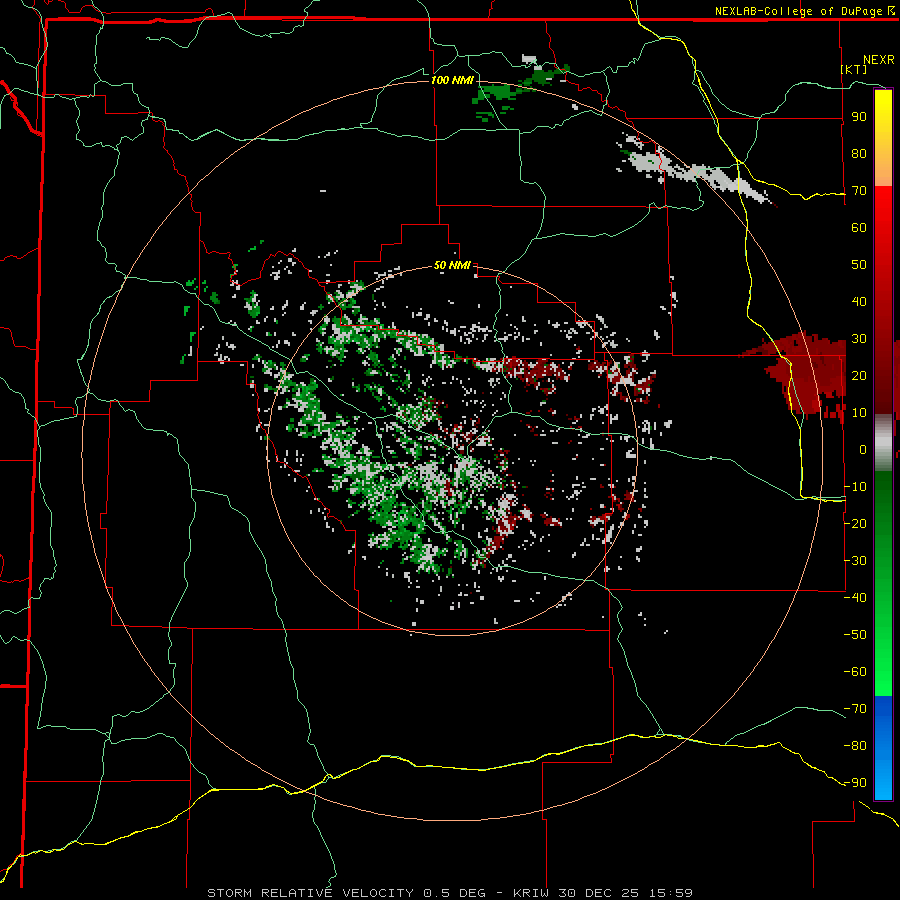Click the -90 value on the velocity scale

(x=855, y=783)
